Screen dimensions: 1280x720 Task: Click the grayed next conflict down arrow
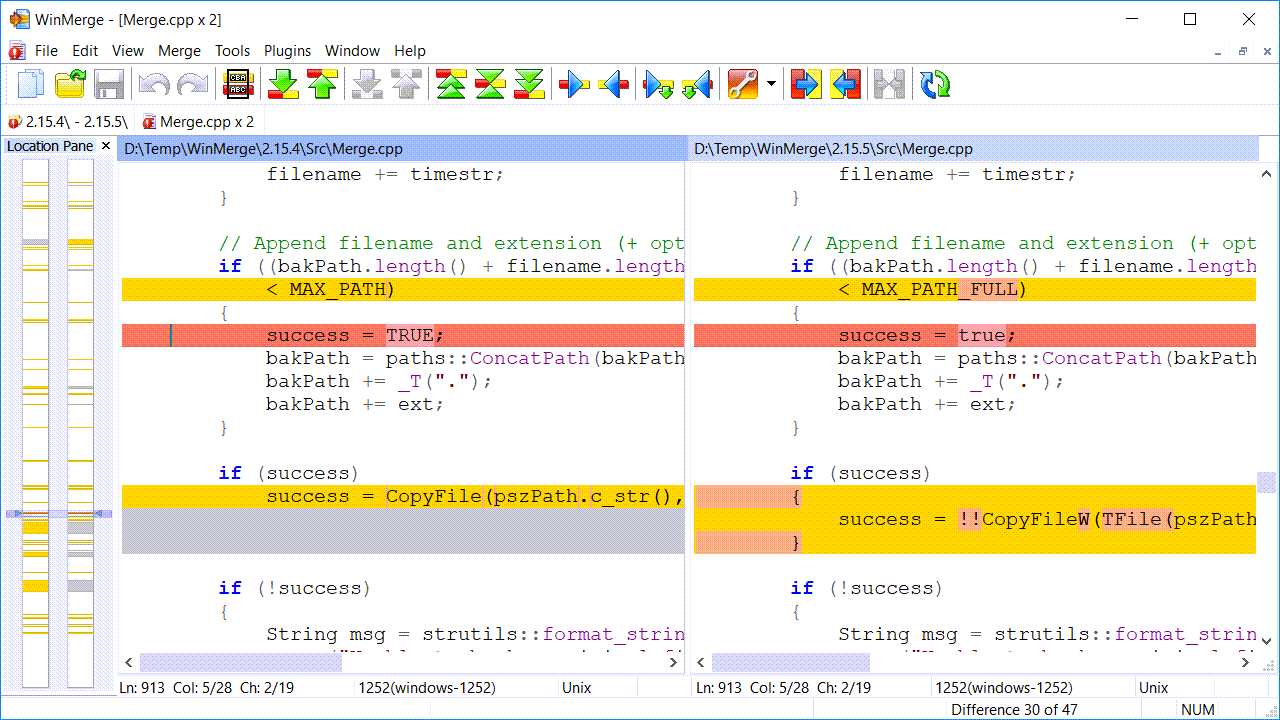click(368, 84)
